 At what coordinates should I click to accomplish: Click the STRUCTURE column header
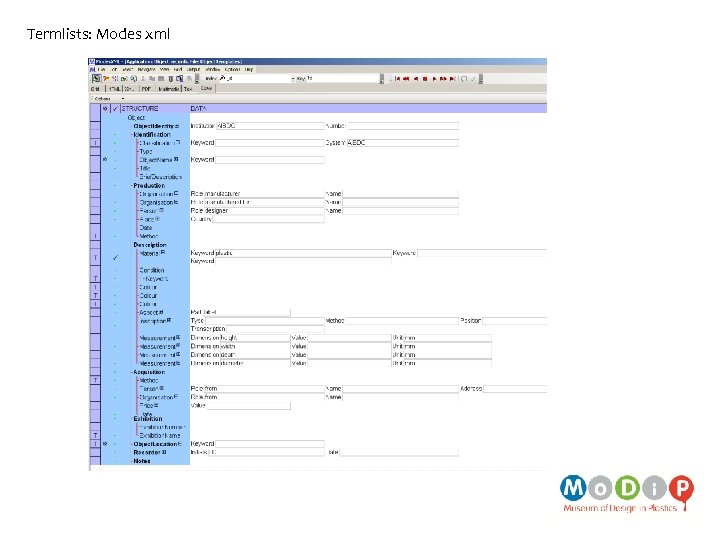(x=140, y=108)
